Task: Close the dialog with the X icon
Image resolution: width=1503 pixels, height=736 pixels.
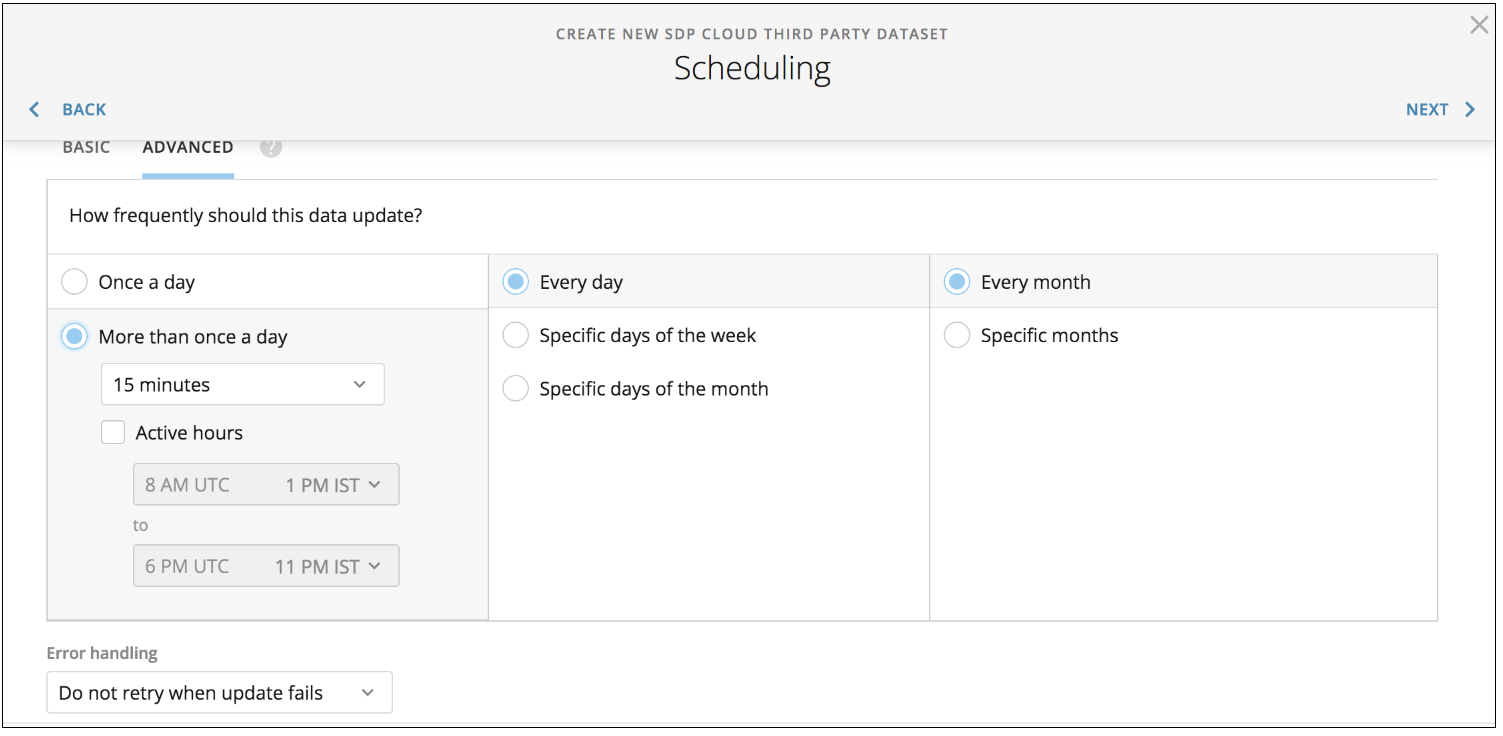Action: pyautogui.click(x=1479, y=26)
